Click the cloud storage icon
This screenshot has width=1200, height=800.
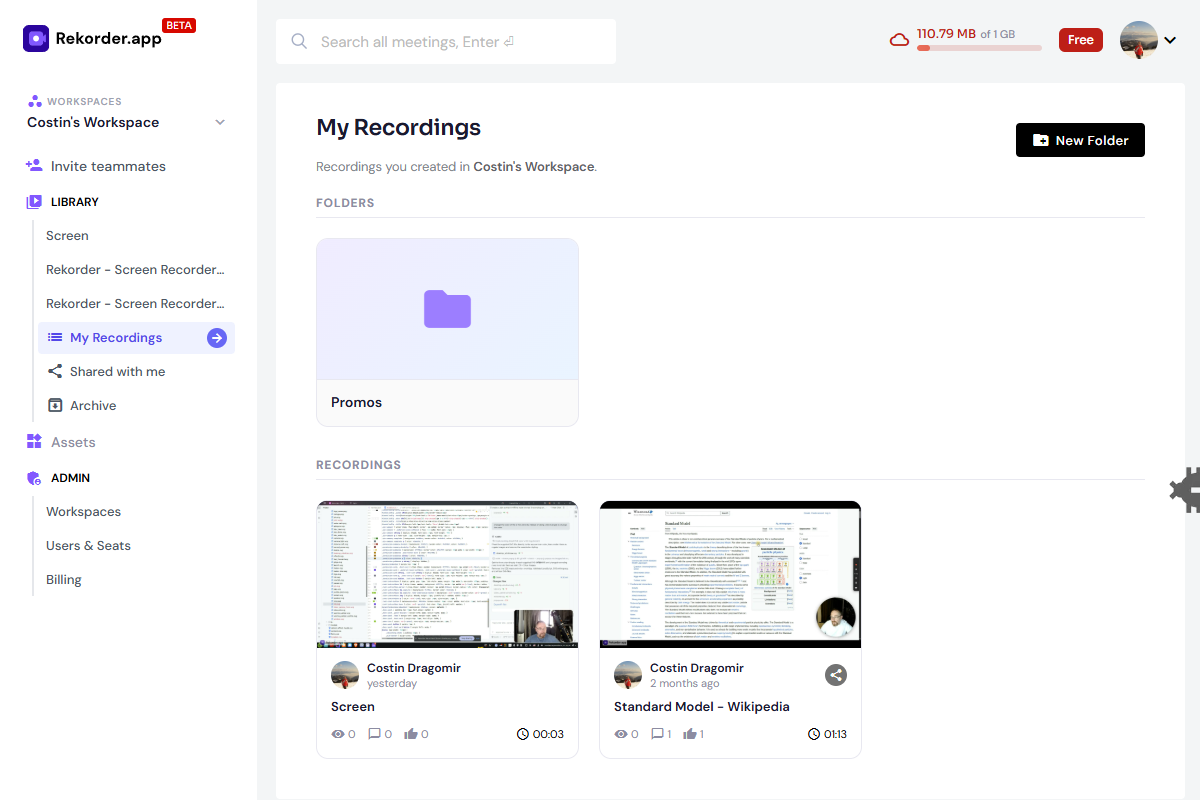(899, 40)
